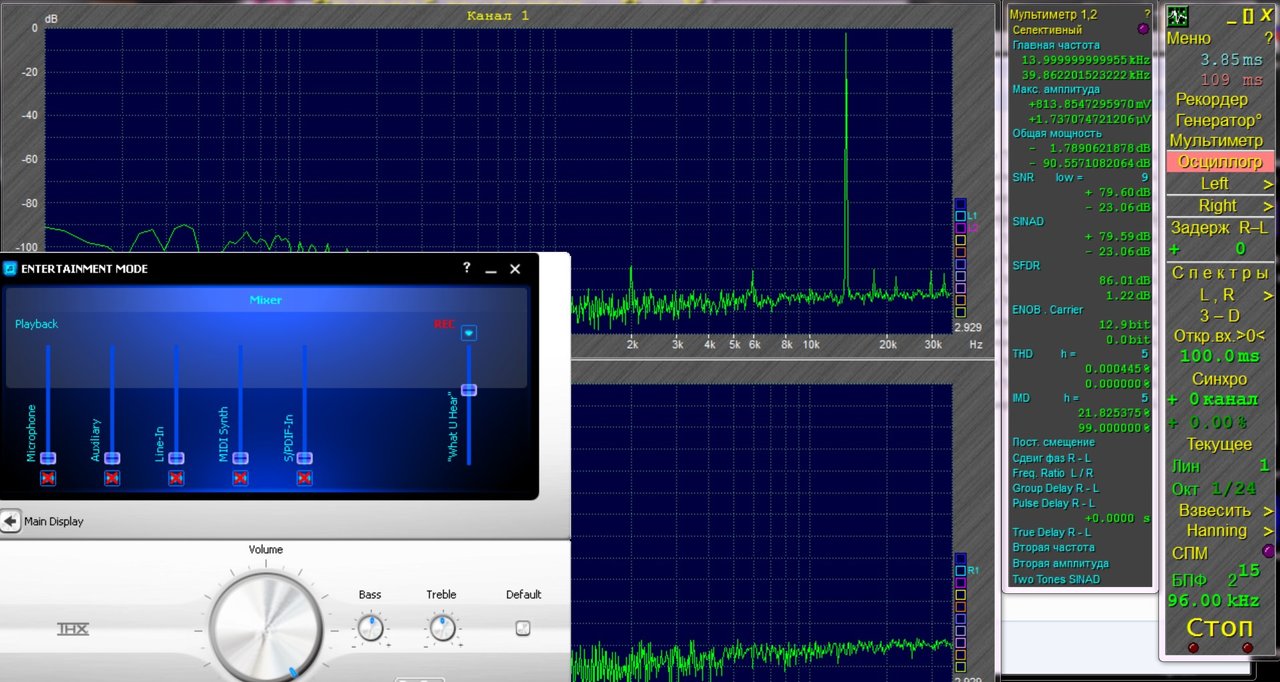Viewport: 1280px width, 682px height.
Task: Expand the Right channel submenu
Action: click(1268, 206)
